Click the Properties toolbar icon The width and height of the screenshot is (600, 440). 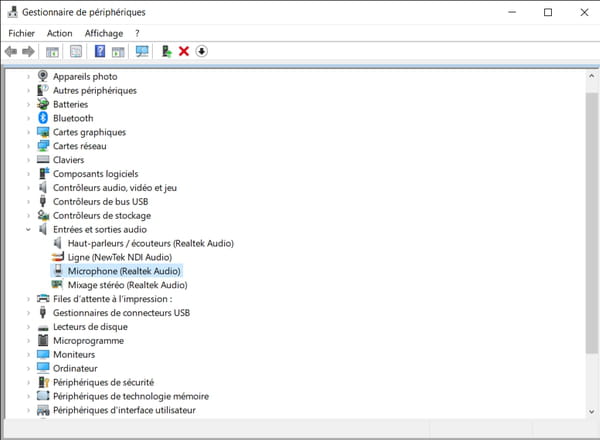pos(76,51)
